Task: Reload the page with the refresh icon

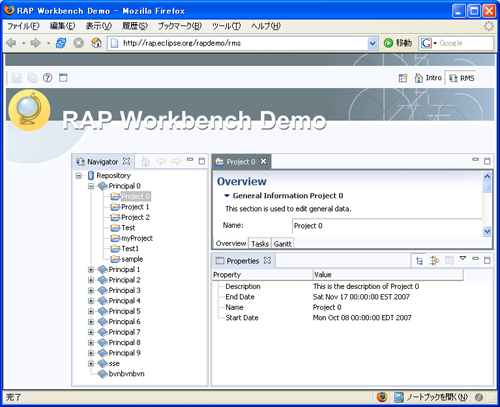Action: click(x=61, y=43)
